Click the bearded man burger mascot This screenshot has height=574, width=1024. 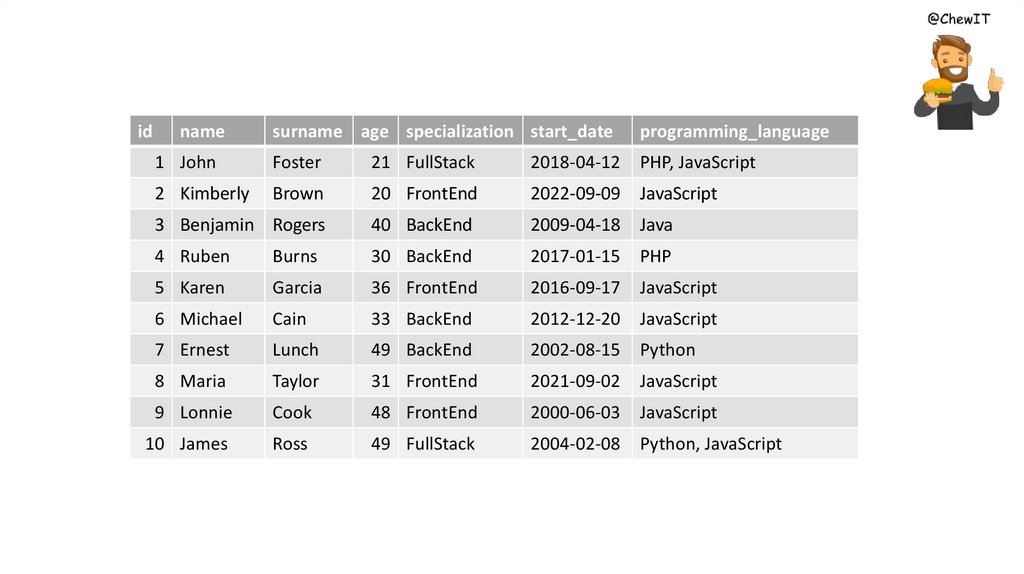point(955,82)
